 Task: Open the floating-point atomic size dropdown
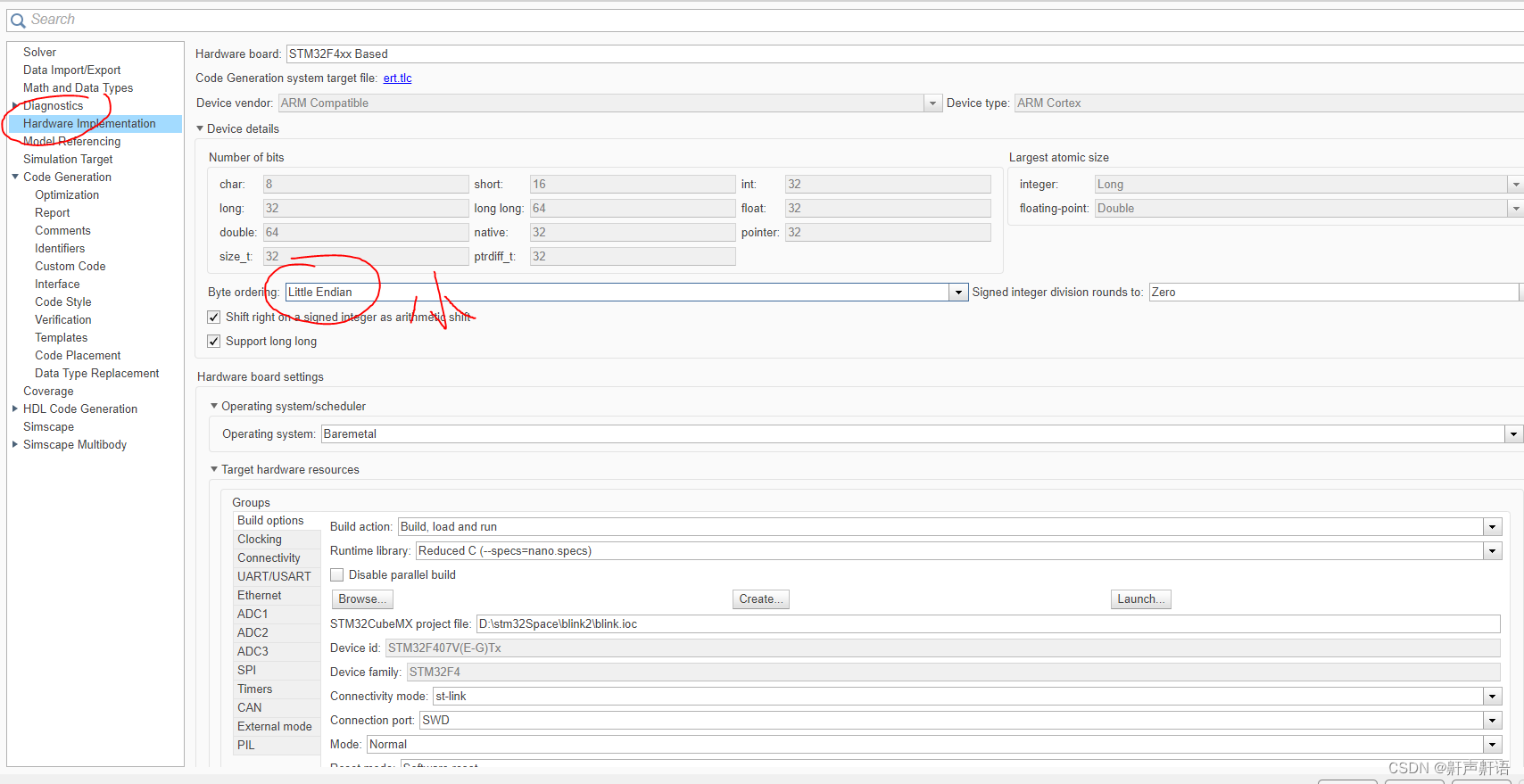(1514, 208)
